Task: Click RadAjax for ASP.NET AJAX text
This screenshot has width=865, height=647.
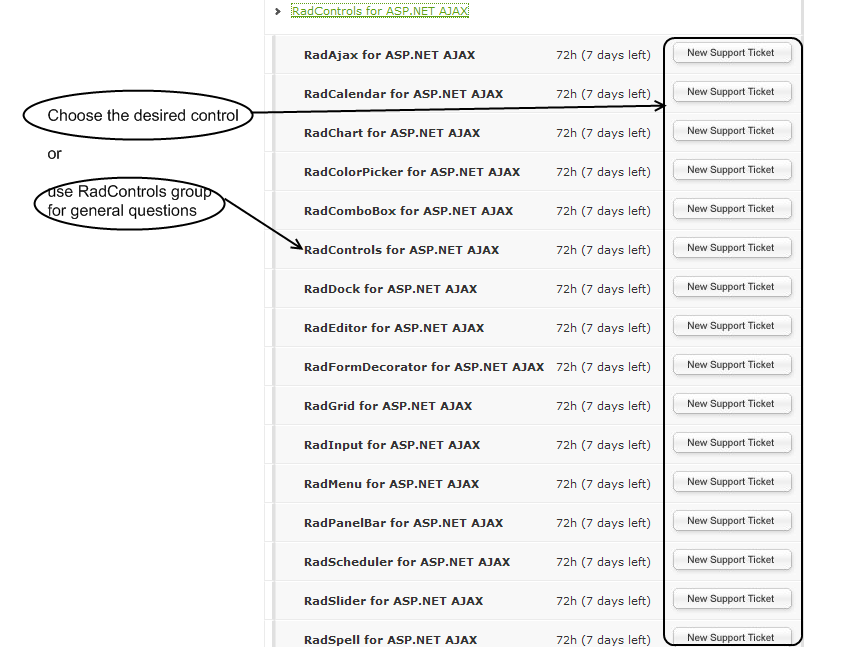Action: 389,55
